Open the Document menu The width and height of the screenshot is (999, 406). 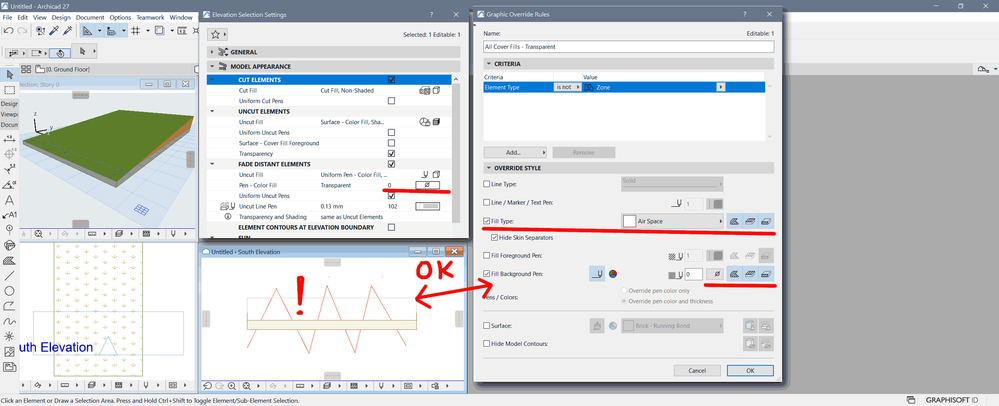point(90,17)
